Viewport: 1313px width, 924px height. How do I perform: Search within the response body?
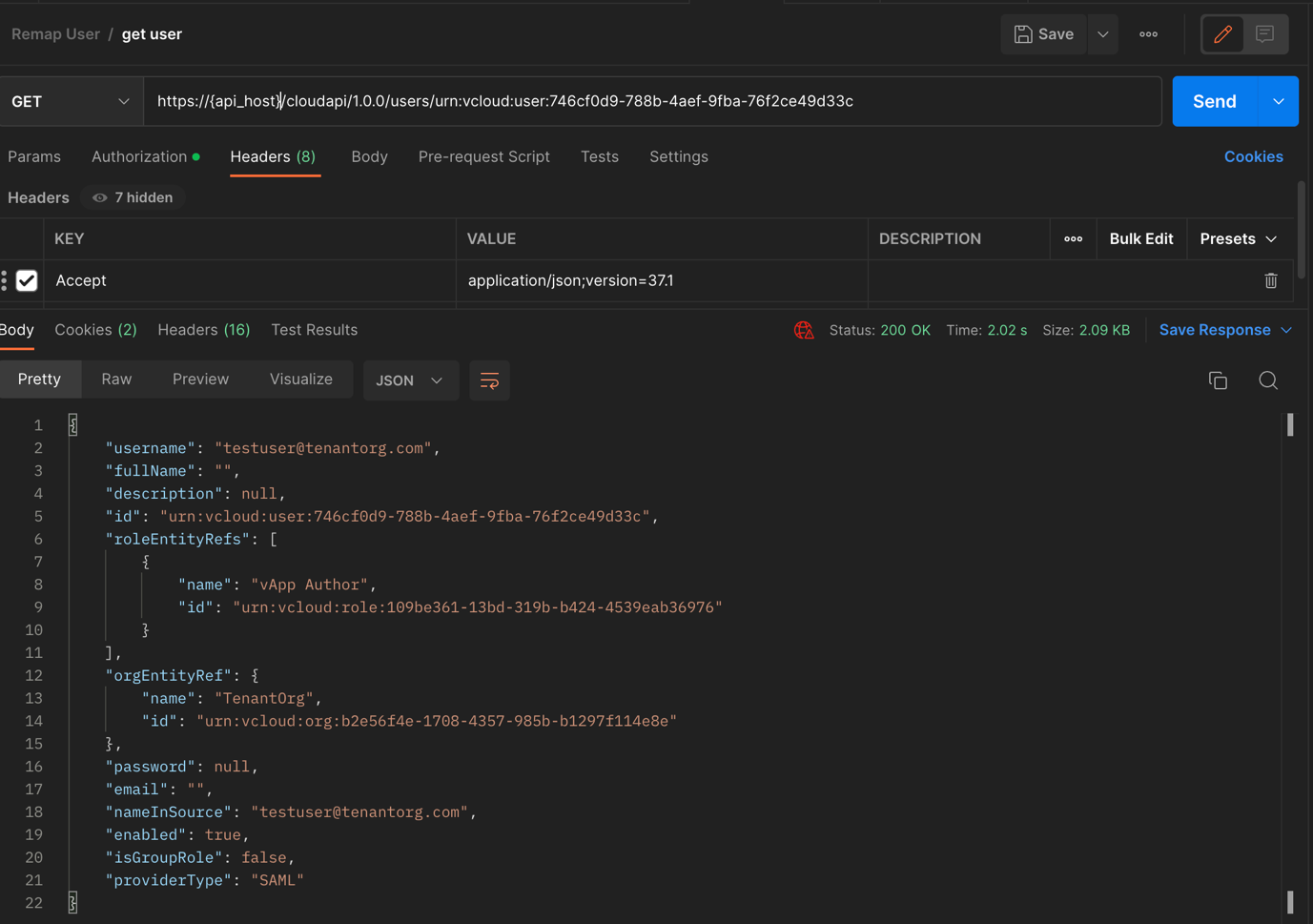pyautogui.click(x=1267, y=380)
